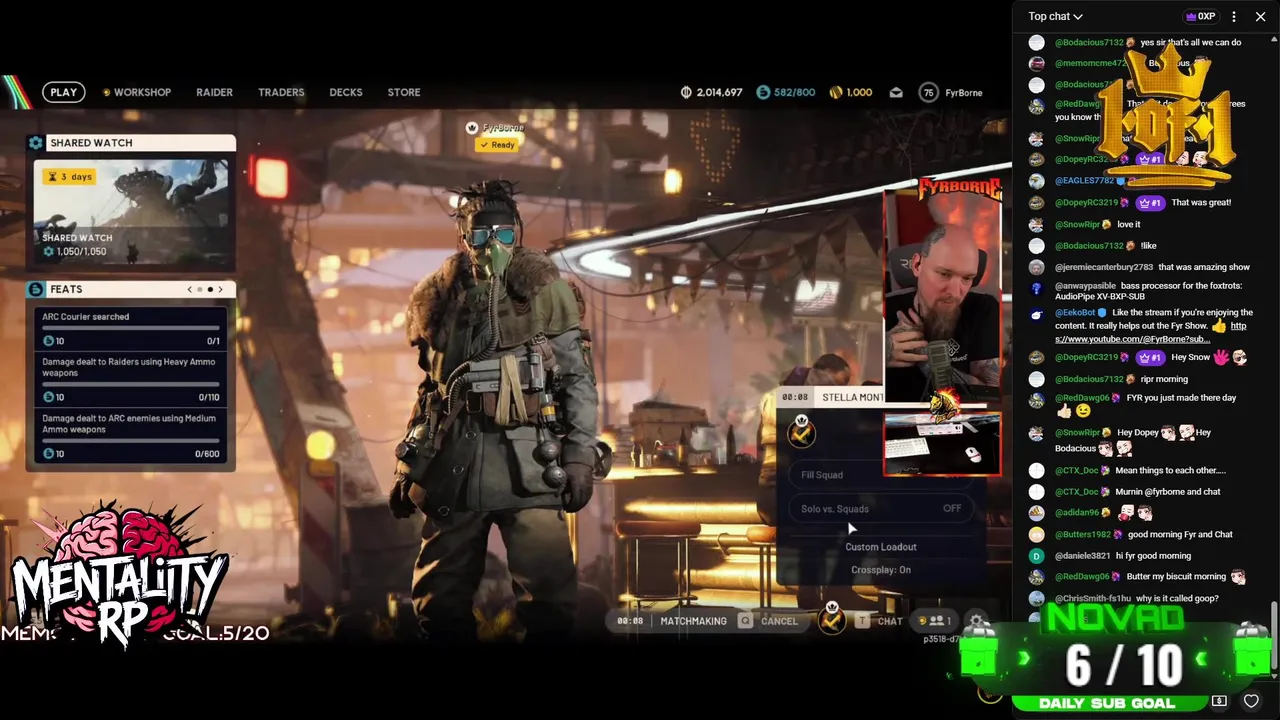Click the Feats panel header icon
1280x720 pixels.
36,289
